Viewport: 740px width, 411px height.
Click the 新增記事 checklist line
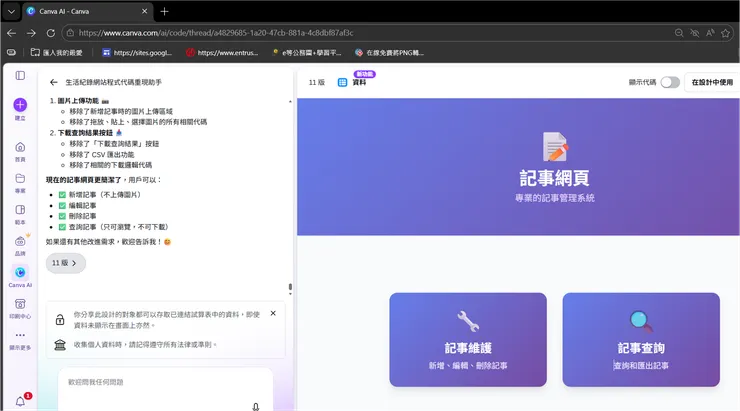[100, 194]
